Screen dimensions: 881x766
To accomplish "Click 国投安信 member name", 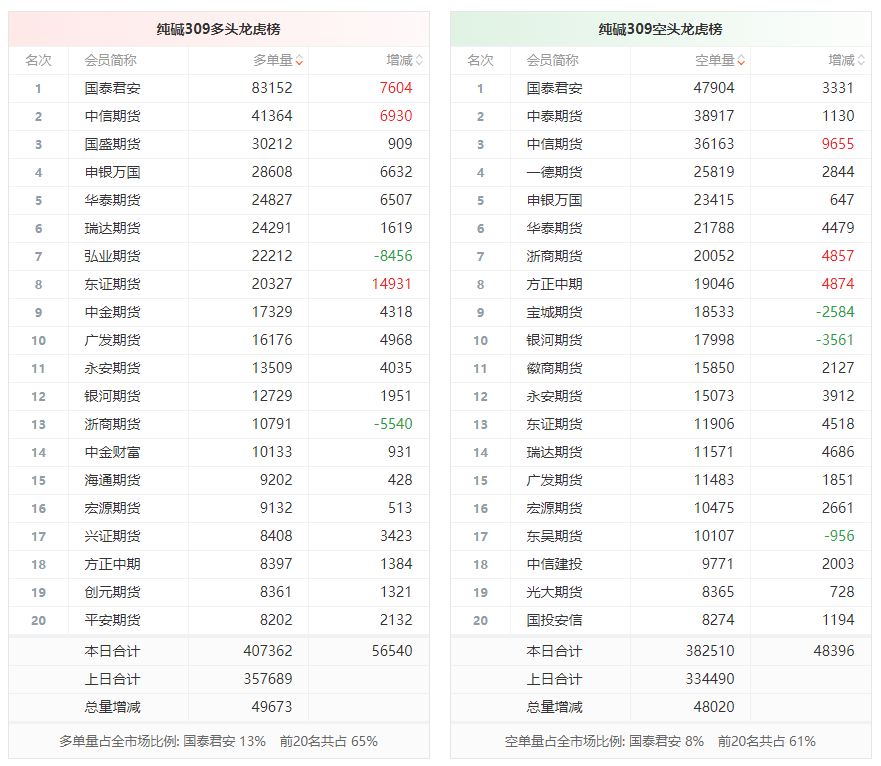I will point(554,620).
